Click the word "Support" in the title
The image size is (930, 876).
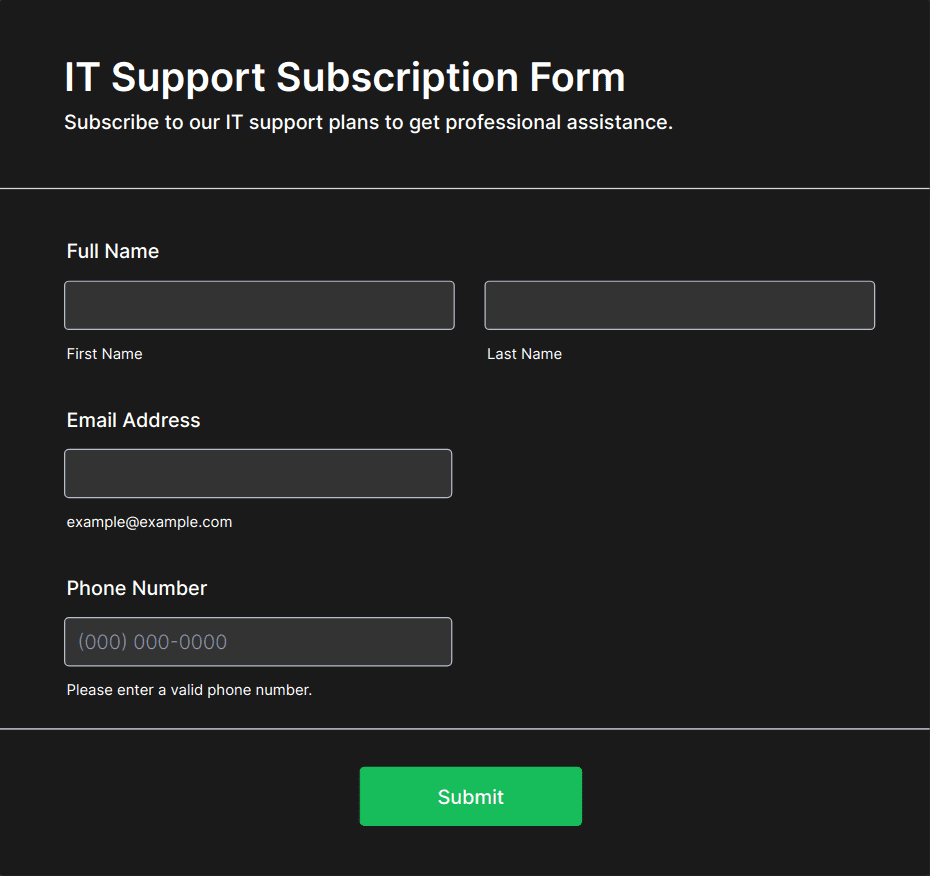pos(188,77)
